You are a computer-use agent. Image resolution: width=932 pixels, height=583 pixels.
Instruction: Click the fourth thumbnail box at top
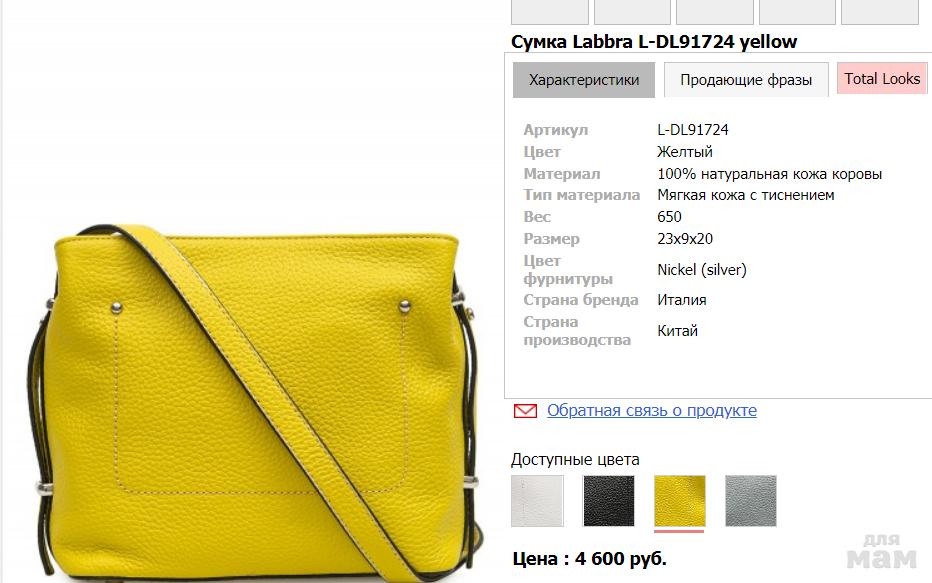[797, 12]
